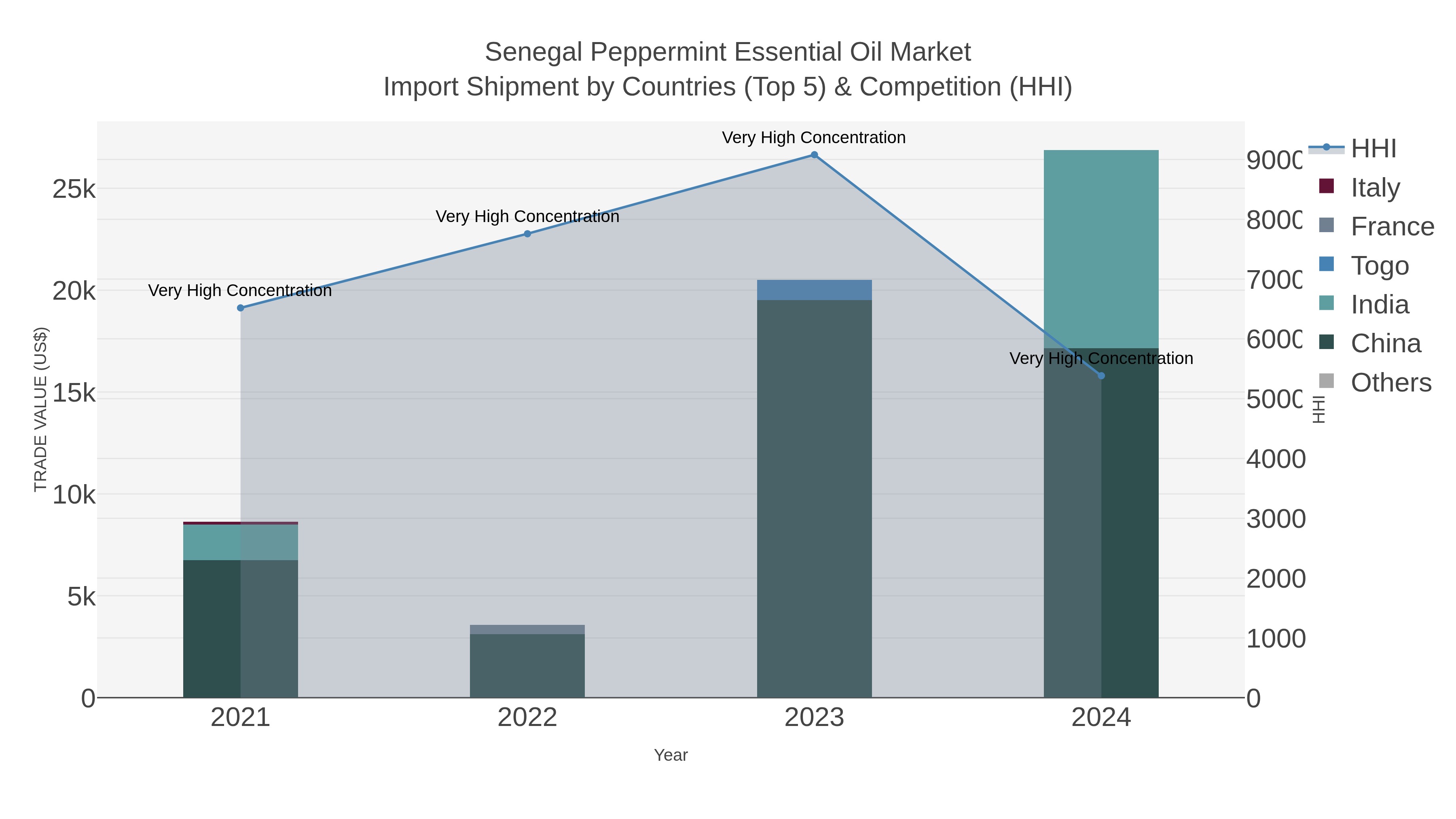Click the 5k trade value tick label
1456x819 pixels.
(81, 597)
